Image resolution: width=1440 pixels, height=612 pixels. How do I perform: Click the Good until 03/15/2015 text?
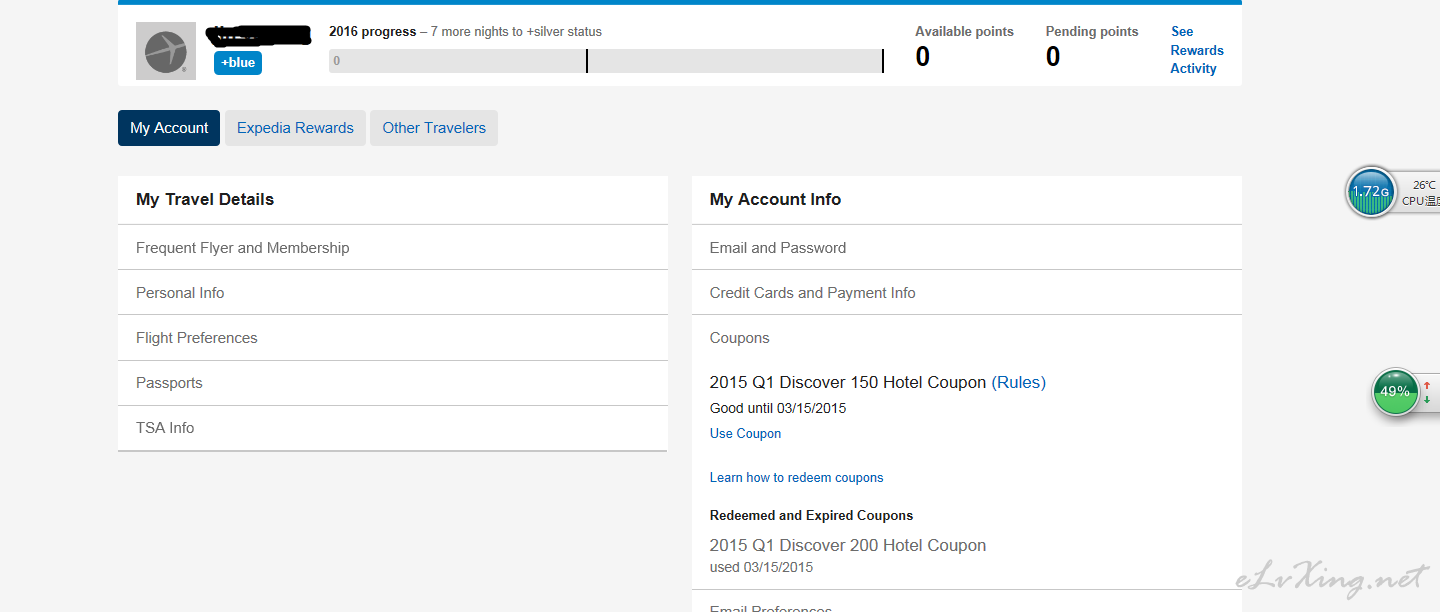click(778, 408)
